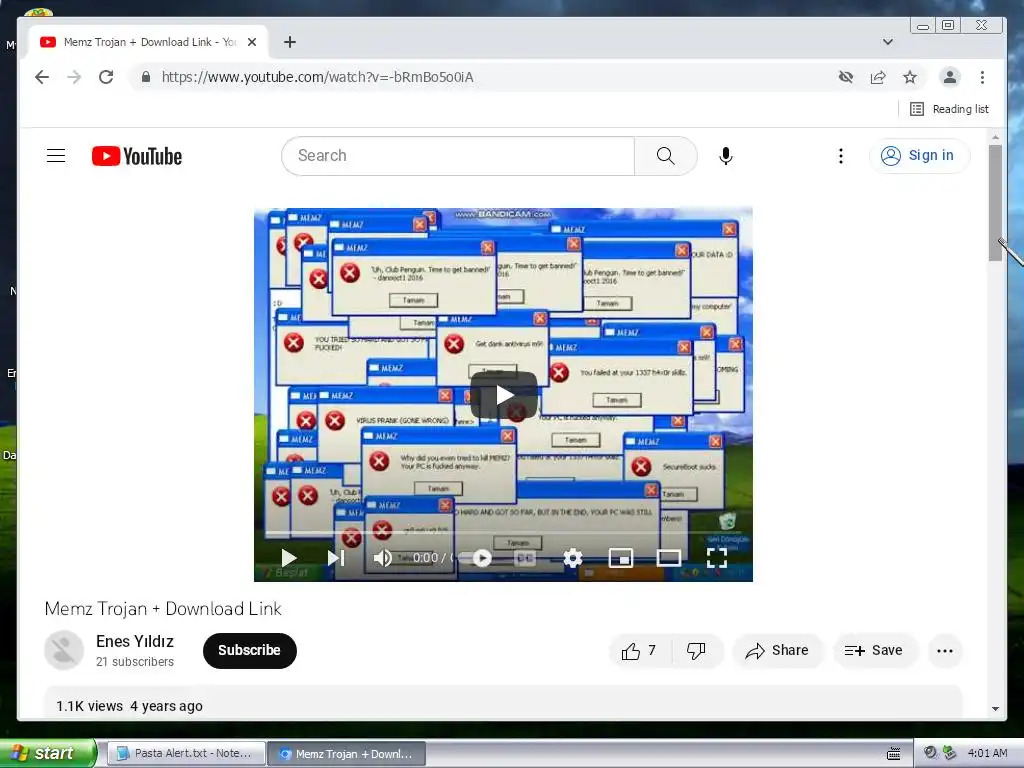
Task: Go back to the previous page
Action: coord(42,77)
